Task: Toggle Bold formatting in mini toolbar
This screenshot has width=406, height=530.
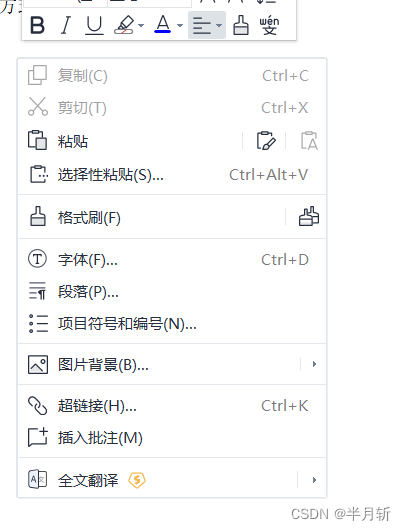Action: [37, 25]
